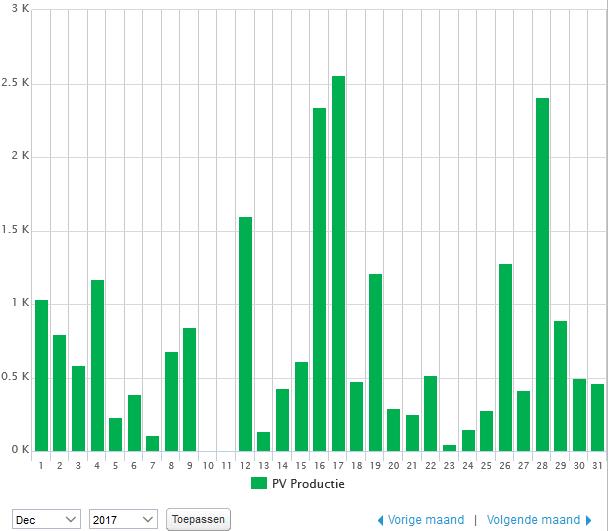Viewport: 616px width, 531px height.
Task: Select the bar for day 29
Action: tap(560, 385)
